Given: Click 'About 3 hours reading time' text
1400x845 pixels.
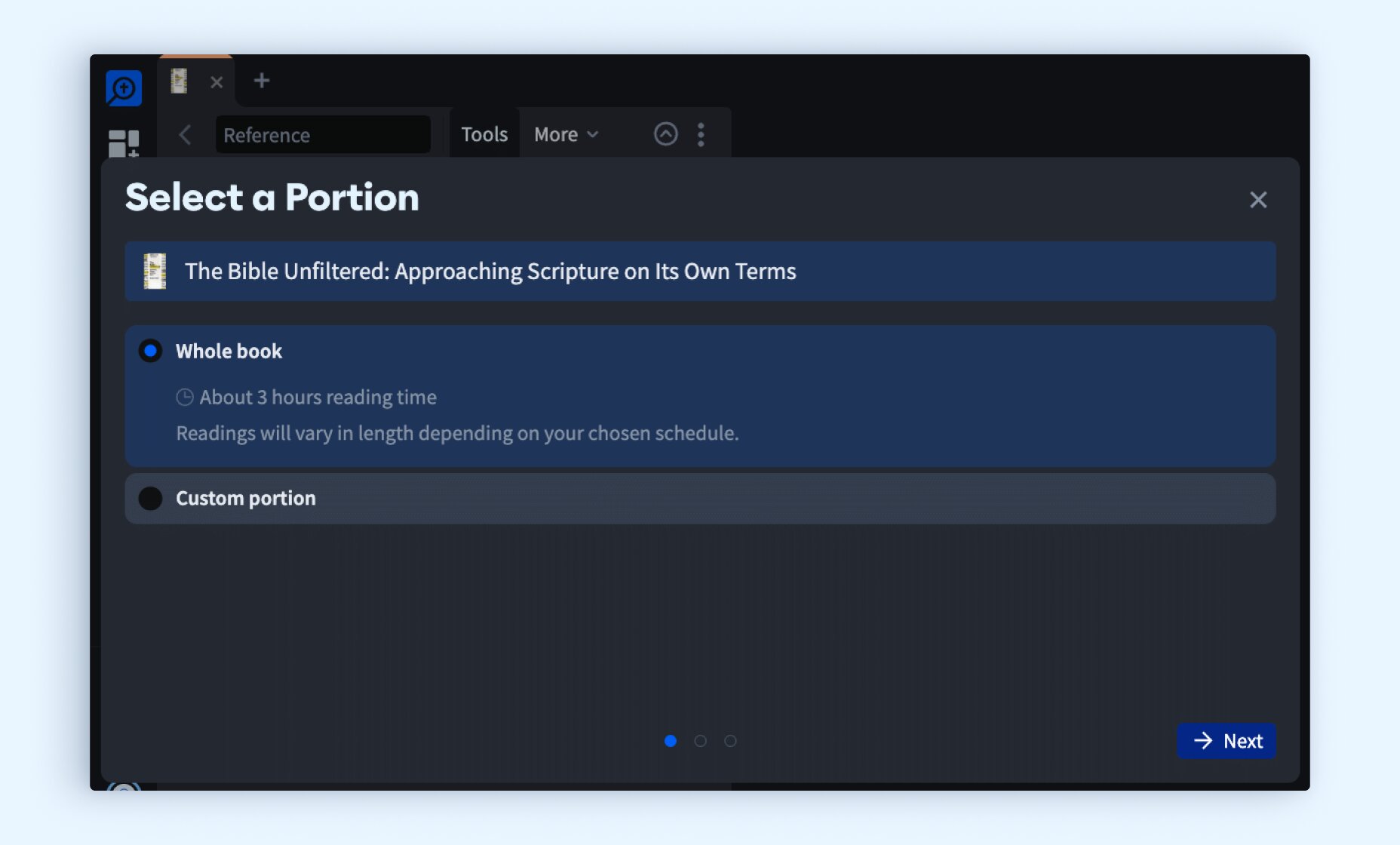Looking at the screenshot, I should (x=318, y=397).
